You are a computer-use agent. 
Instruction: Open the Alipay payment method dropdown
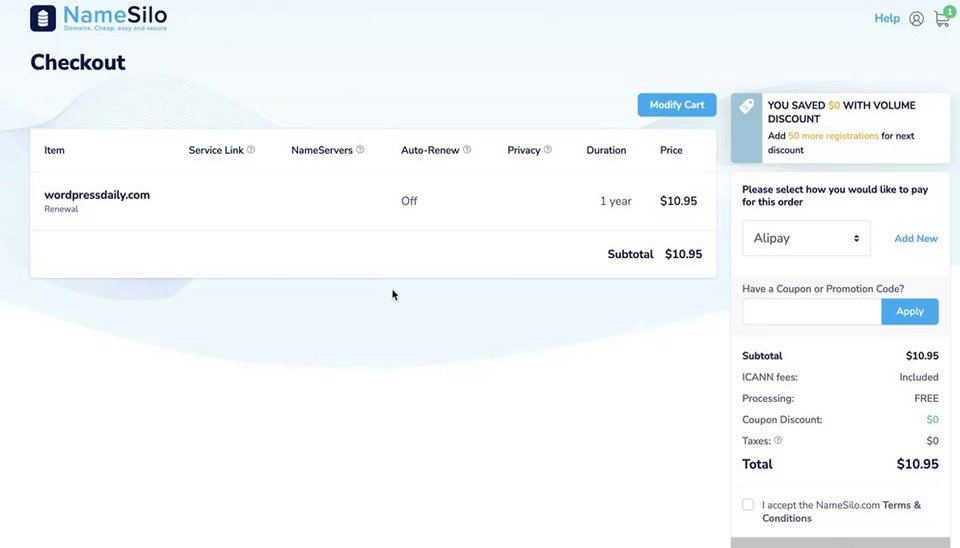click(806, 238)
